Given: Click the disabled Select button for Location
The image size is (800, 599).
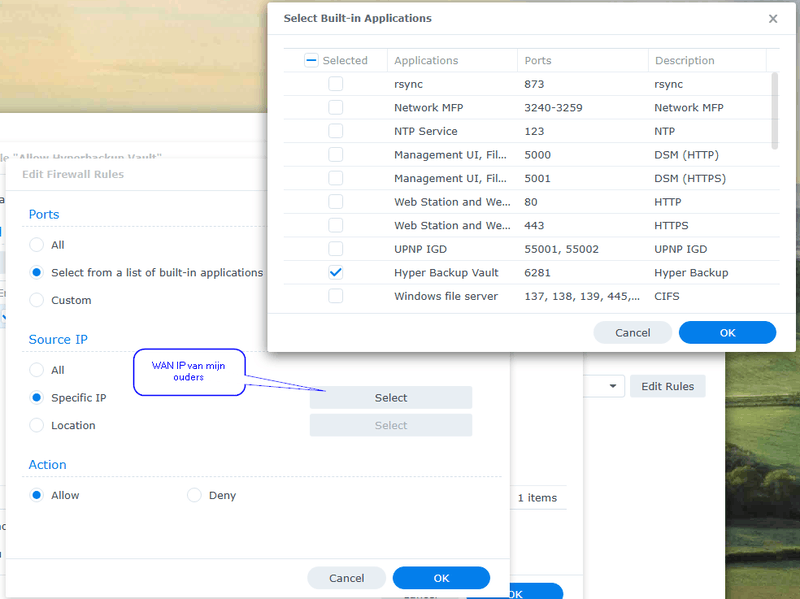Looking at the screenshot, I should (x=391, y=425).
